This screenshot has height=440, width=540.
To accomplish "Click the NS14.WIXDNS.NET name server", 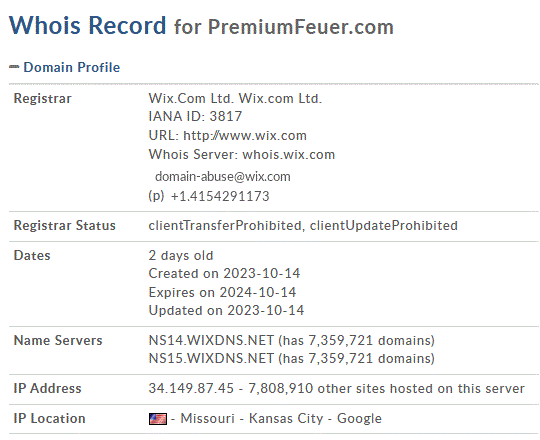I will coord(211,341).
